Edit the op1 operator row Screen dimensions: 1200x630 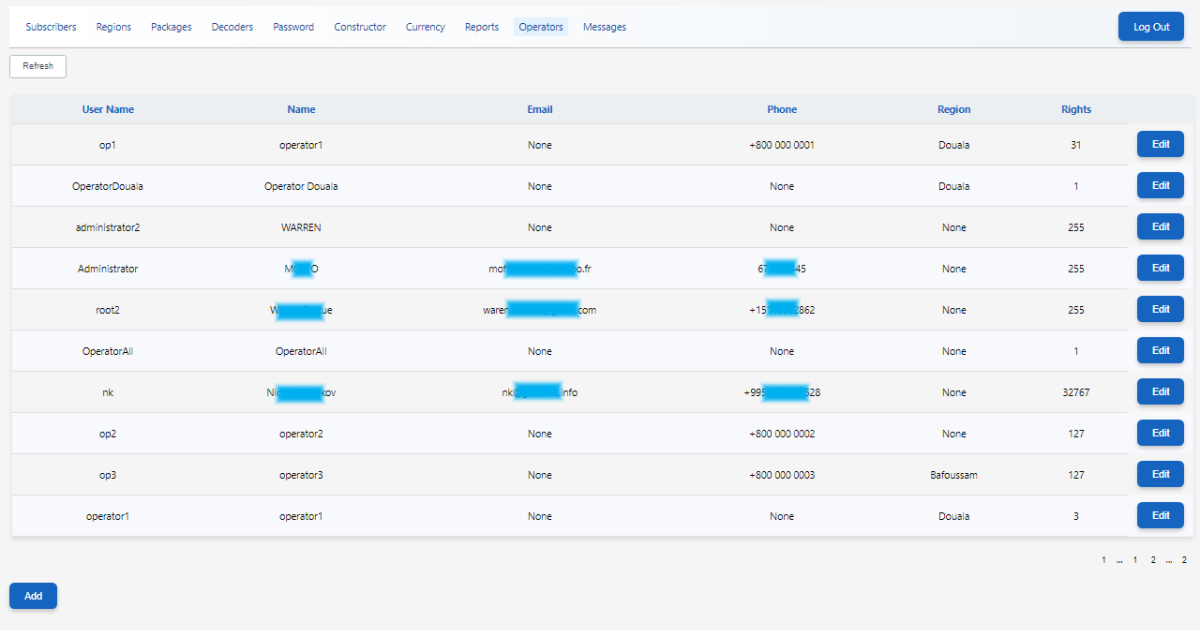click(x=1160, y=145)
